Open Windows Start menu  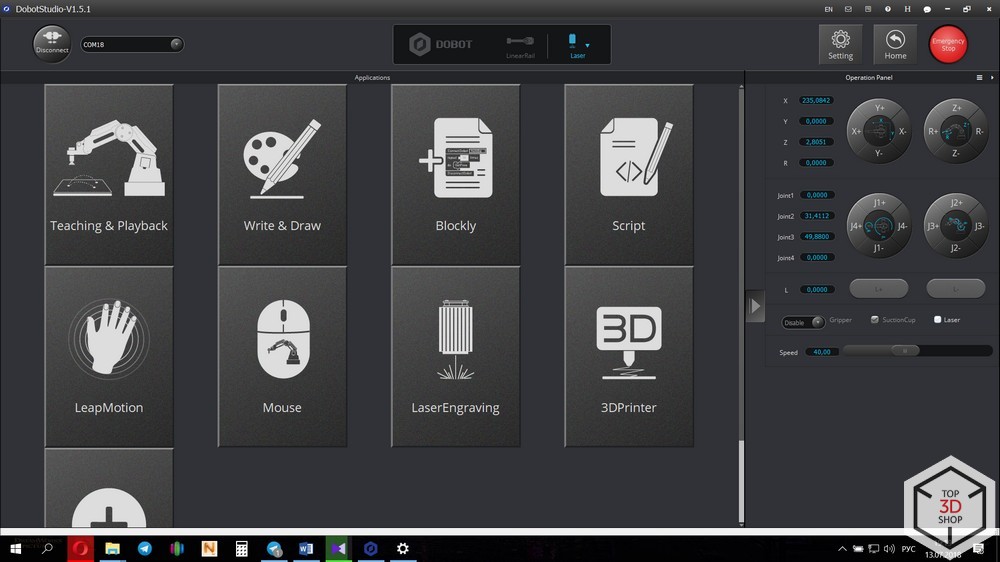coord(15,549)
